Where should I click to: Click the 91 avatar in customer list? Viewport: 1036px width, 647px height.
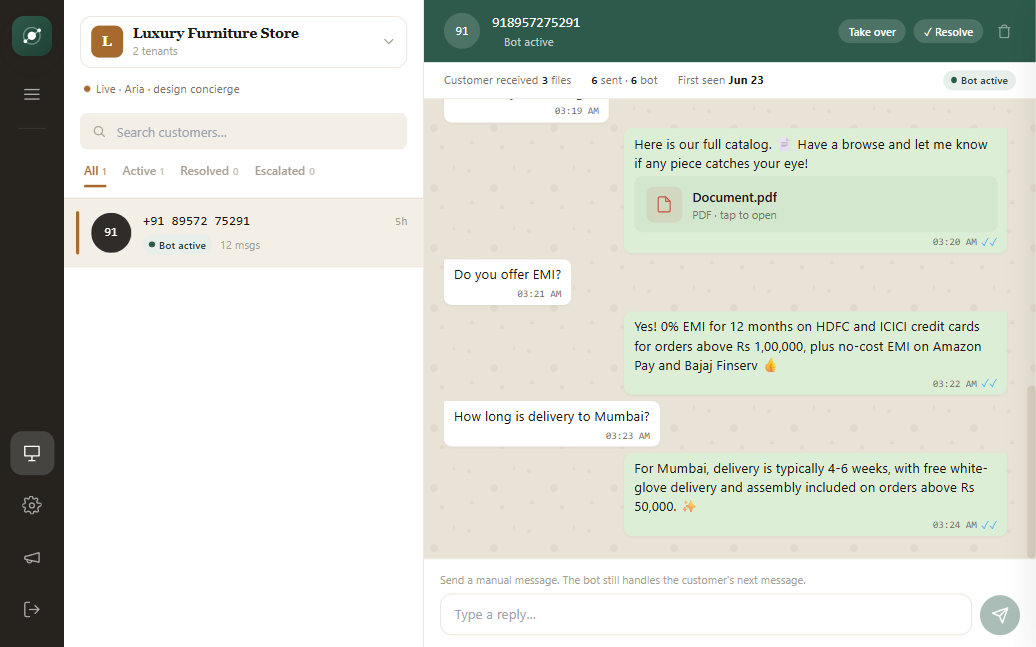[x=111, y=233]
